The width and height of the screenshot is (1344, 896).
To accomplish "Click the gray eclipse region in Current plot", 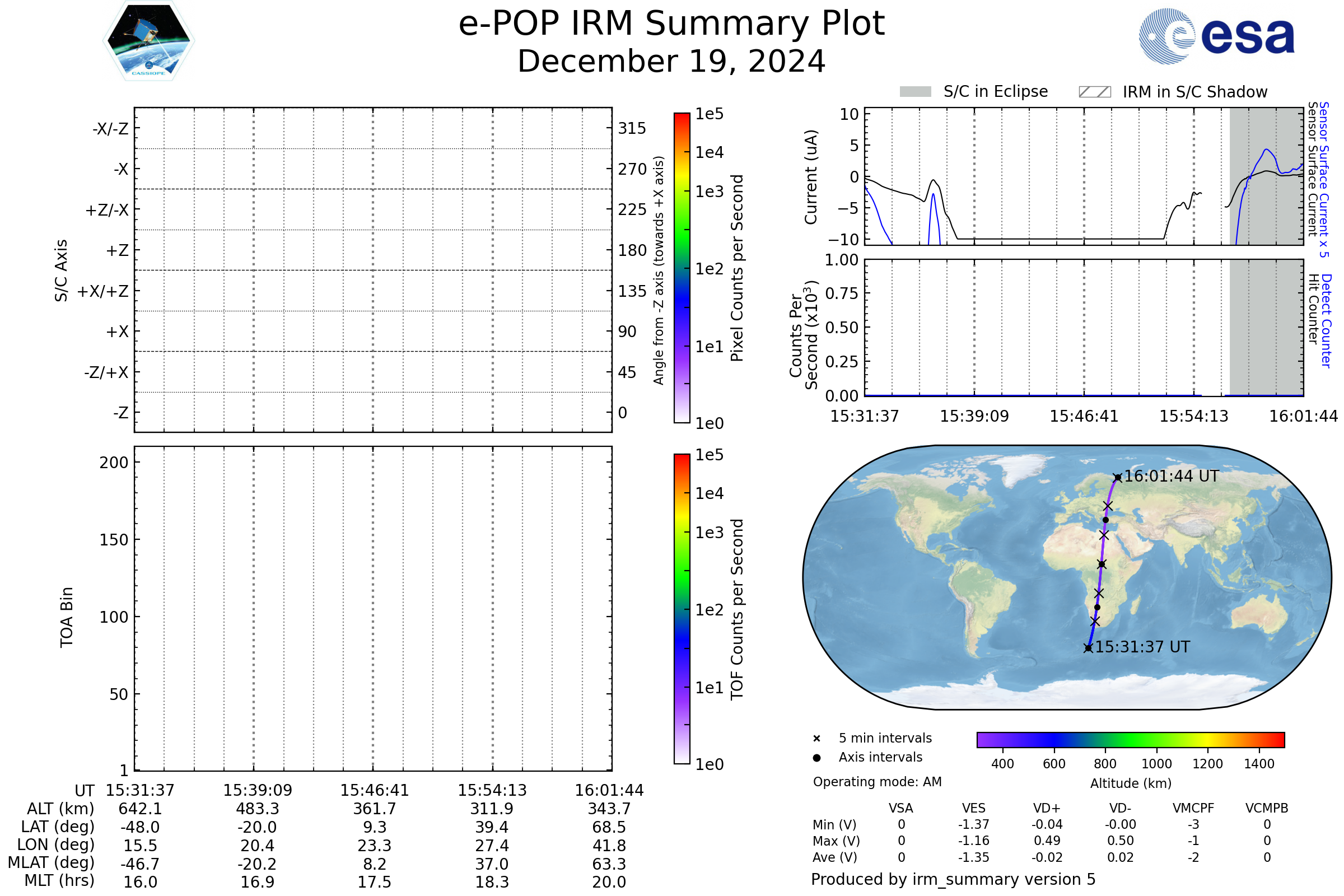I will click(x=1266, y=217).
